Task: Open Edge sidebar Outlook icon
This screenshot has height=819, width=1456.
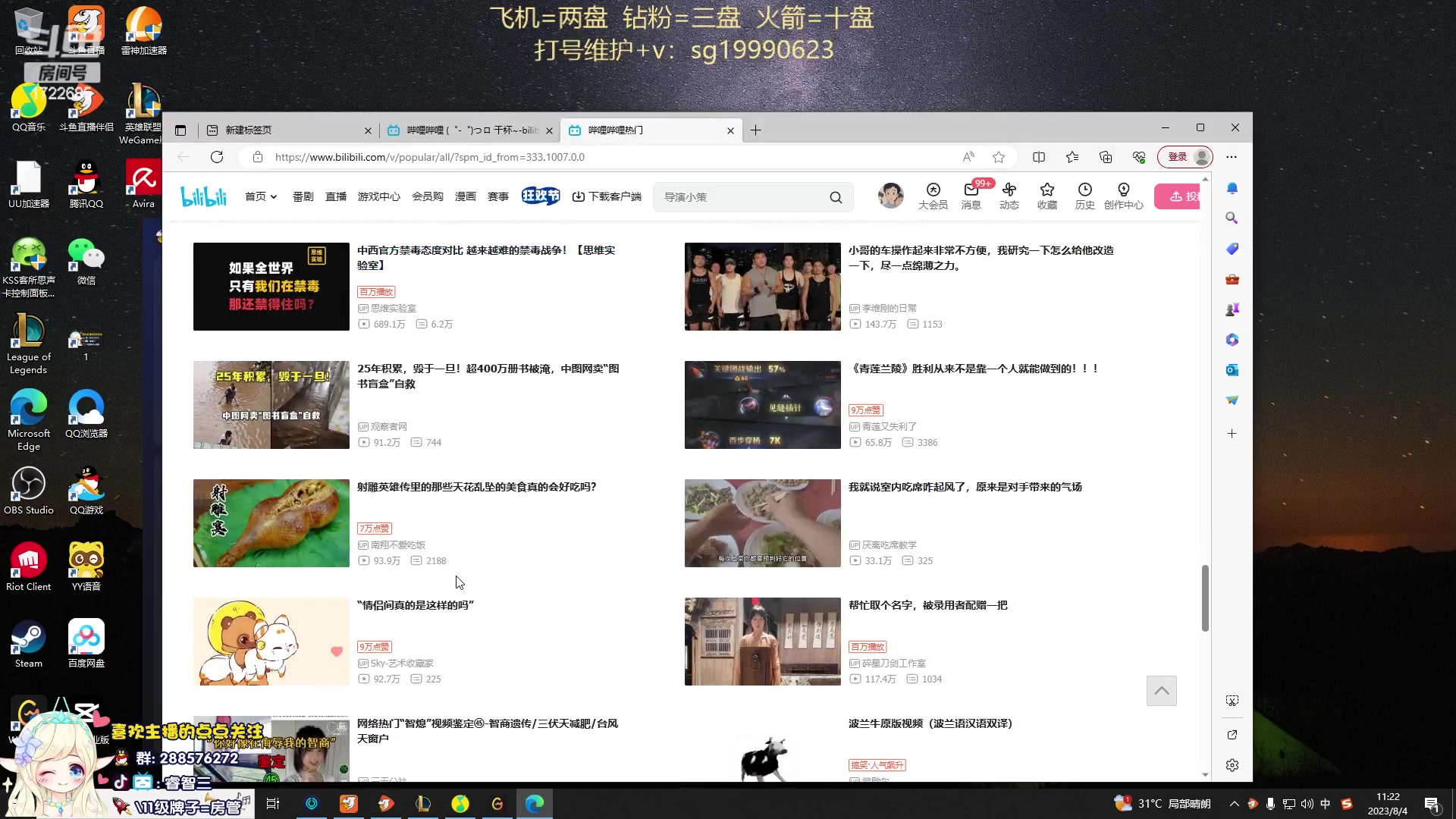Action: [1232, 370]
